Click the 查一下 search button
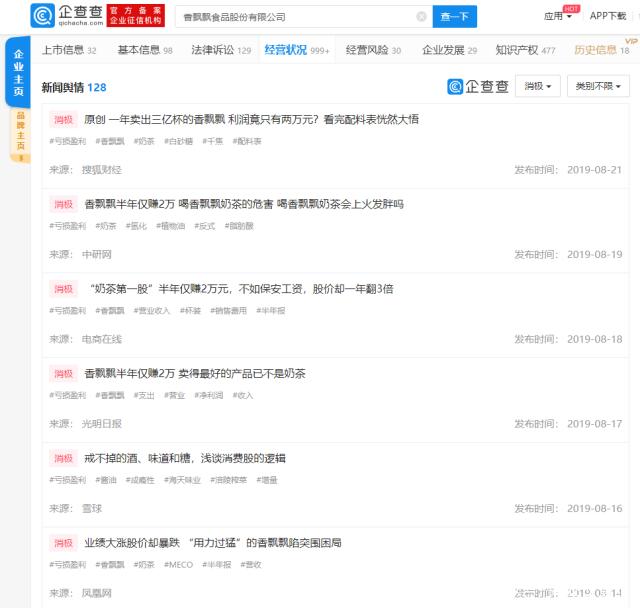Viewport: 640px width, 608px height. click(x=454, y=17)
